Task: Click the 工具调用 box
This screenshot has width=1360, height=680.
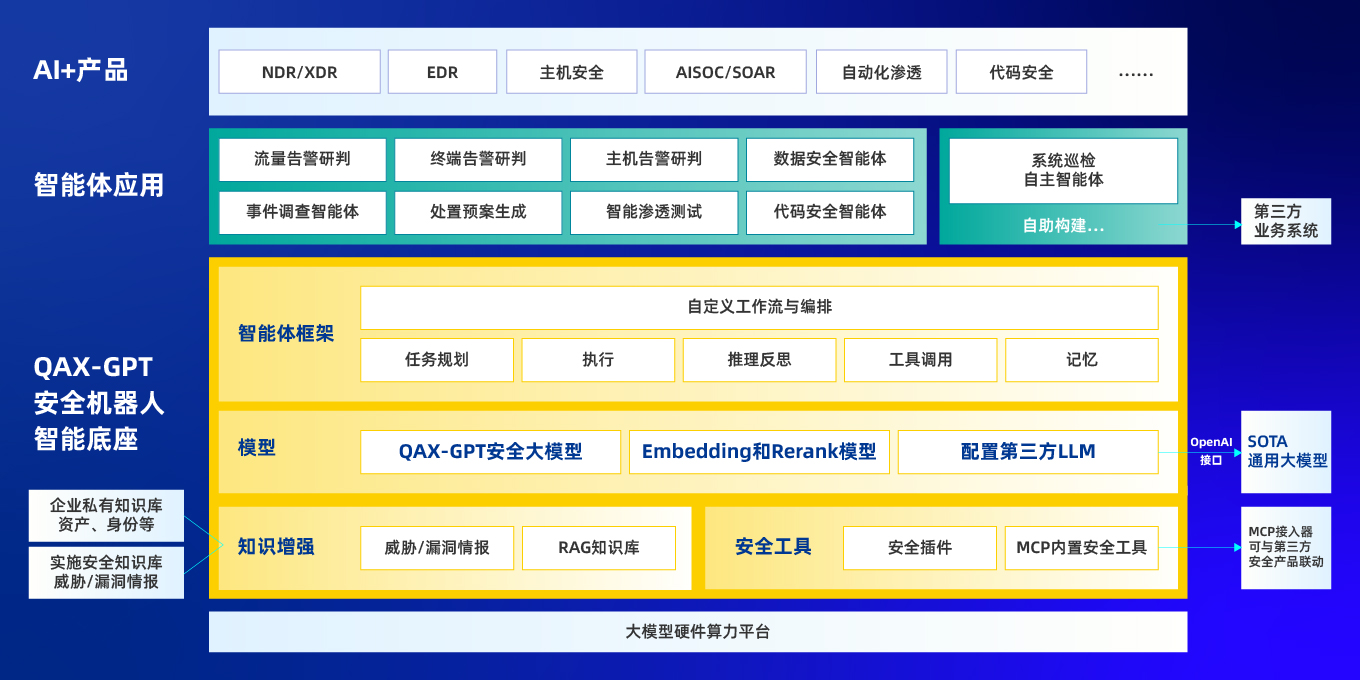Action: 920,360
